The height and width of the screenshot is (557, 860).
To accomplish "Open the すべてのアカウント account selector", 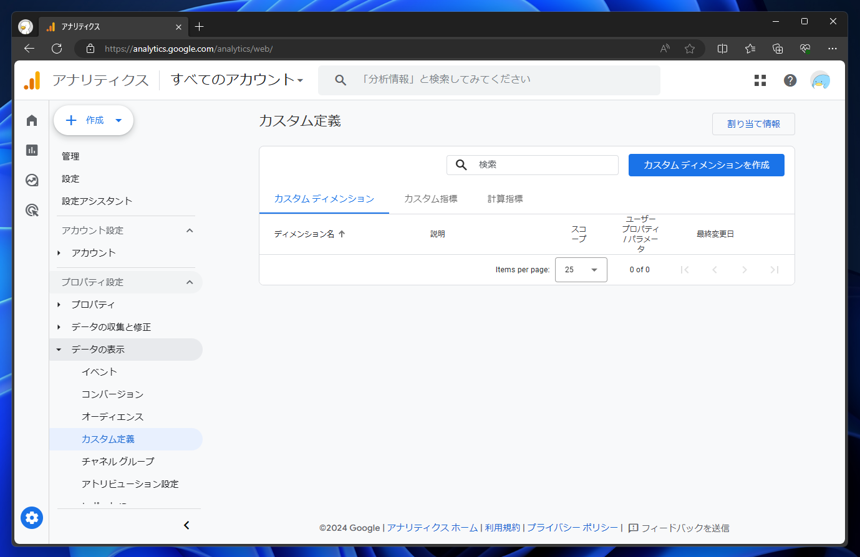I will 237,80.
